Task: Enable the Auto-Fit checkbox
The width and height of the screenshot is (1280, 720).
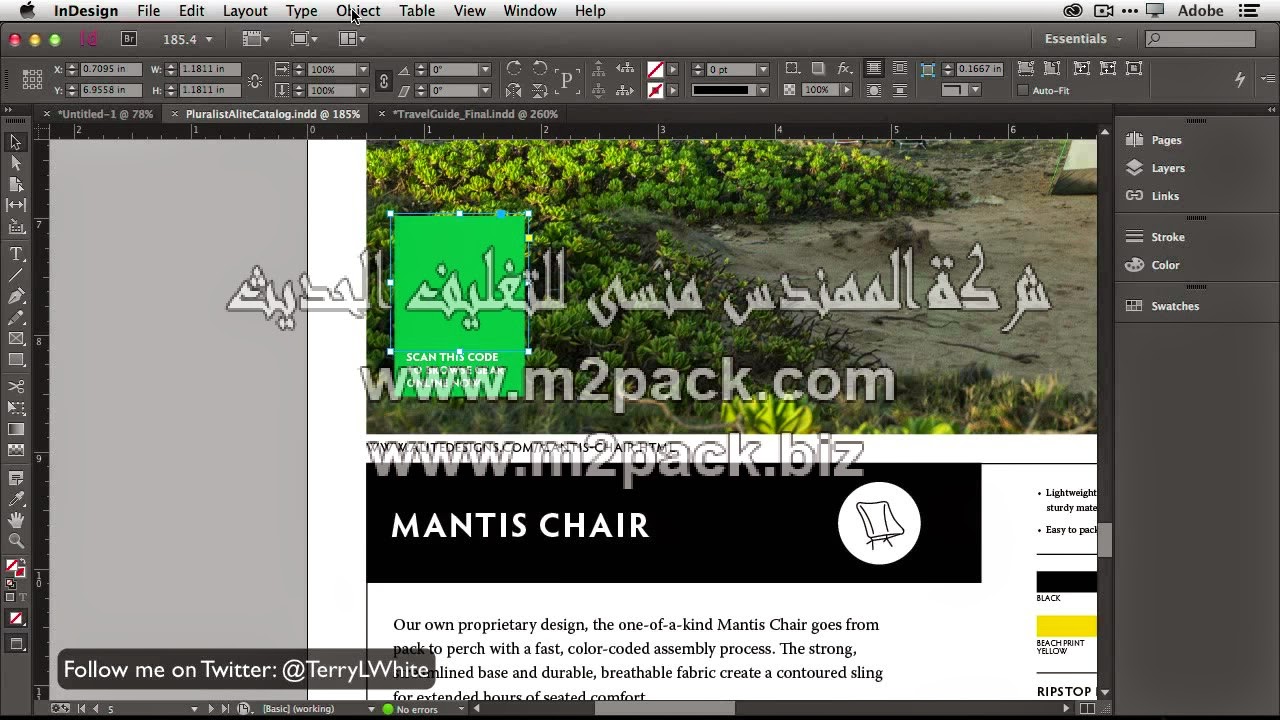Action: pos(1022,90)
